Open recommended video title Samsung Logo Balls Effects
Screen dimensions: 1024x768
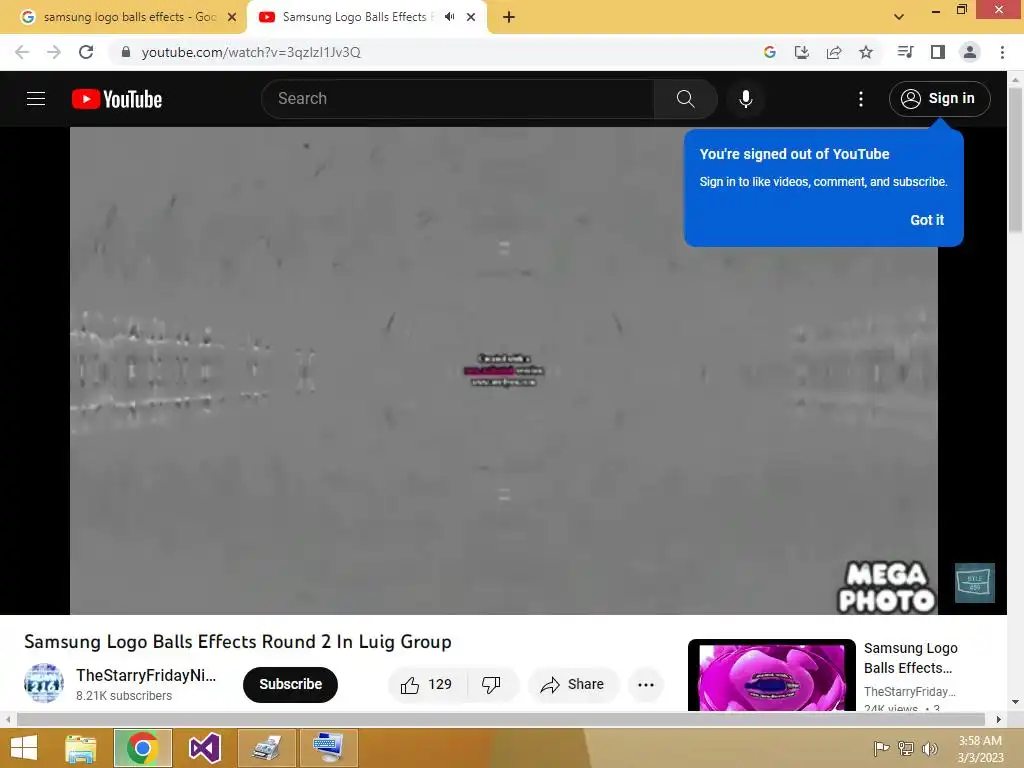click(x=910, y=658)
